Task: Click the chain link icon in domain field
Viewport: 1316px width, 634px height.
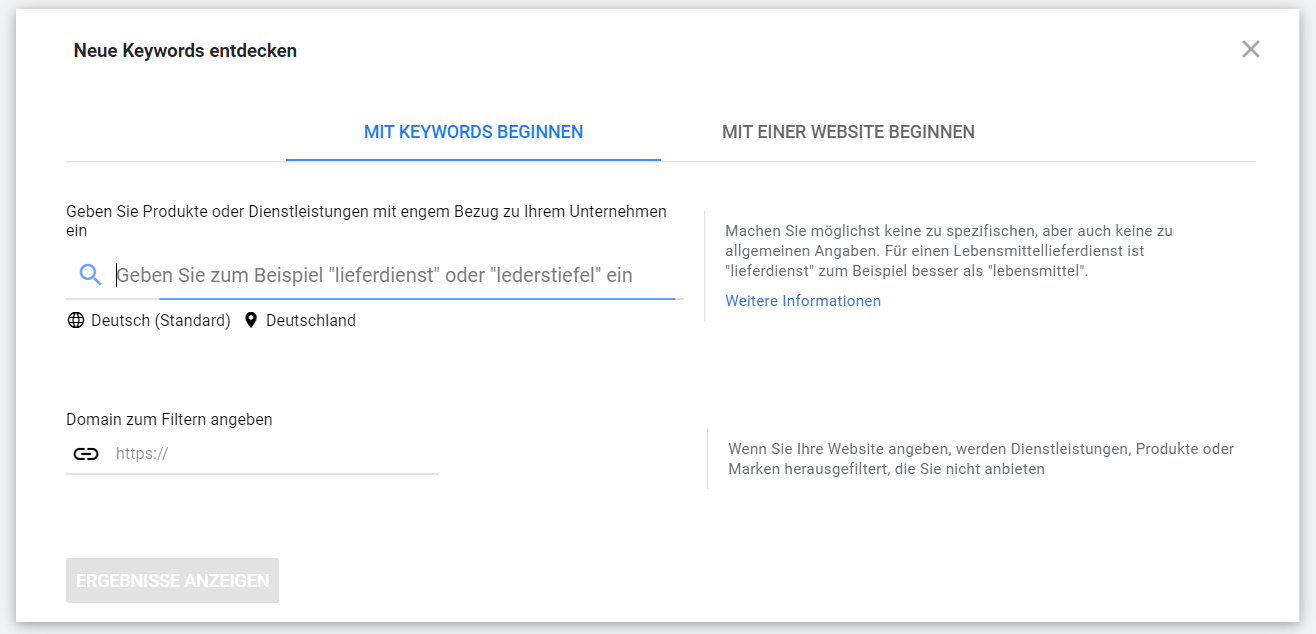Action: click(x=87, y=453)
